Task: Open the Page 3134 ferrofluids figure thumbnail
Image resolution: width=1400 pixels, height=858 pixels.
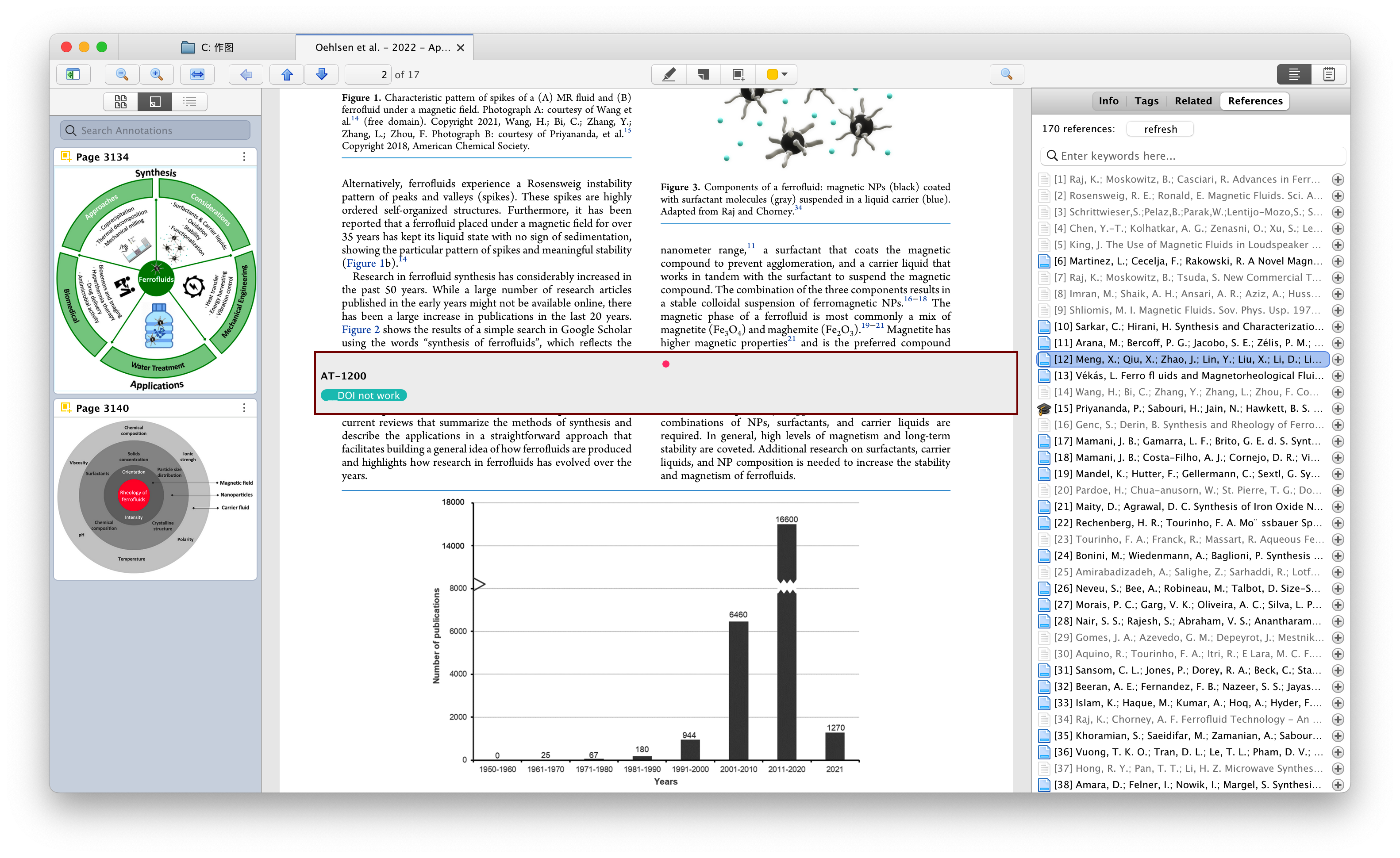Action: [156, 280]
